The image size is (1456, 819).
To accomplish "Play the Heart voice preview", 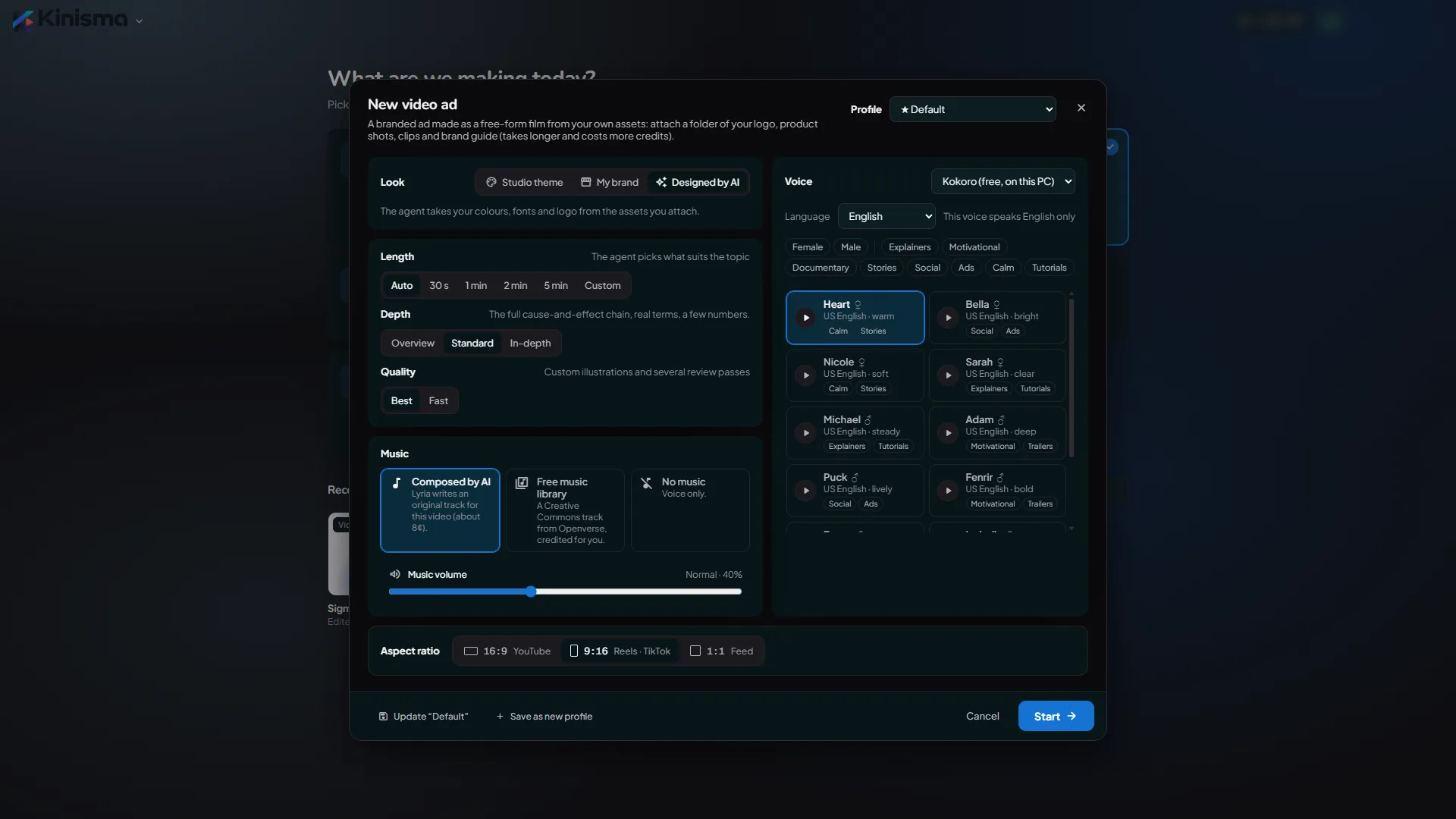I will click(806, 318).
